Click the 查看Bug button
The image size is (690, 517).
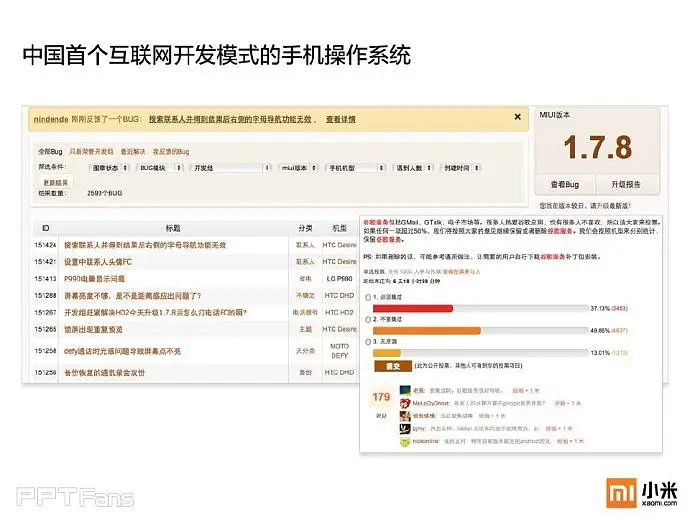[567, 185]
